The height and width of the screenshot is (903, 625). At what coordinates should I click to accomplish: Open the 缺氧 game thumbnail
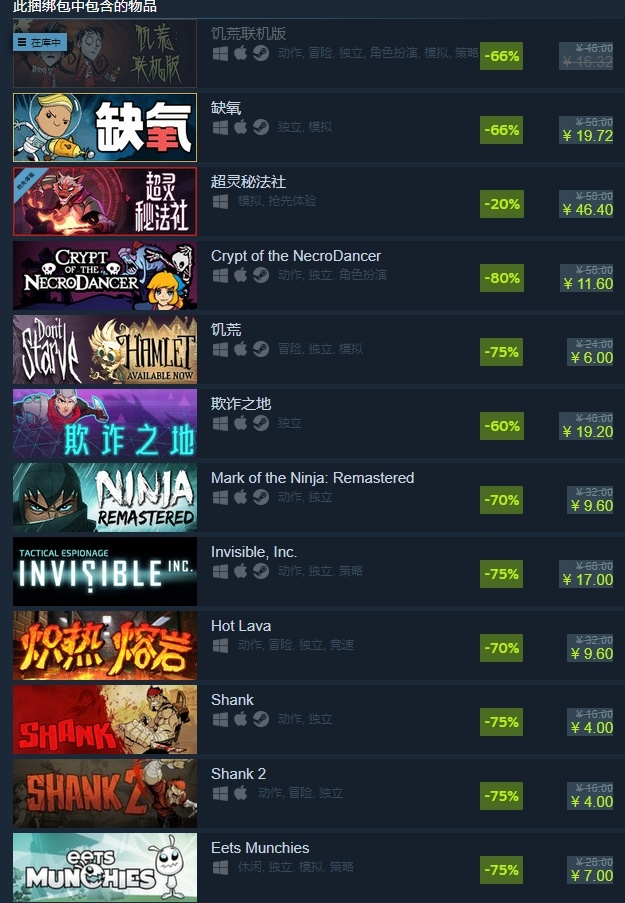pos(105,127)
